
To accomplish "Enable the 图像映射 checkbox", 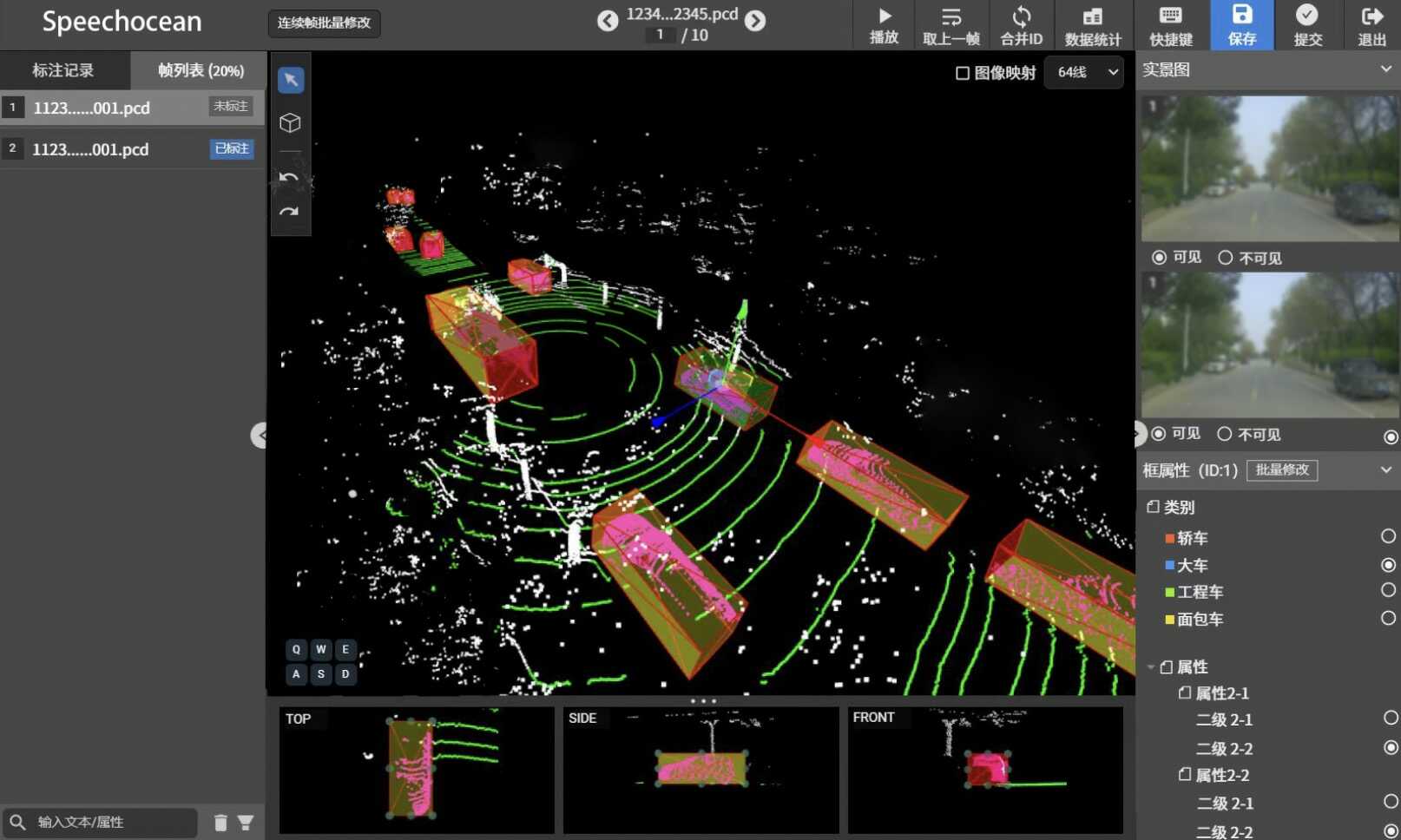I will 963,73.
